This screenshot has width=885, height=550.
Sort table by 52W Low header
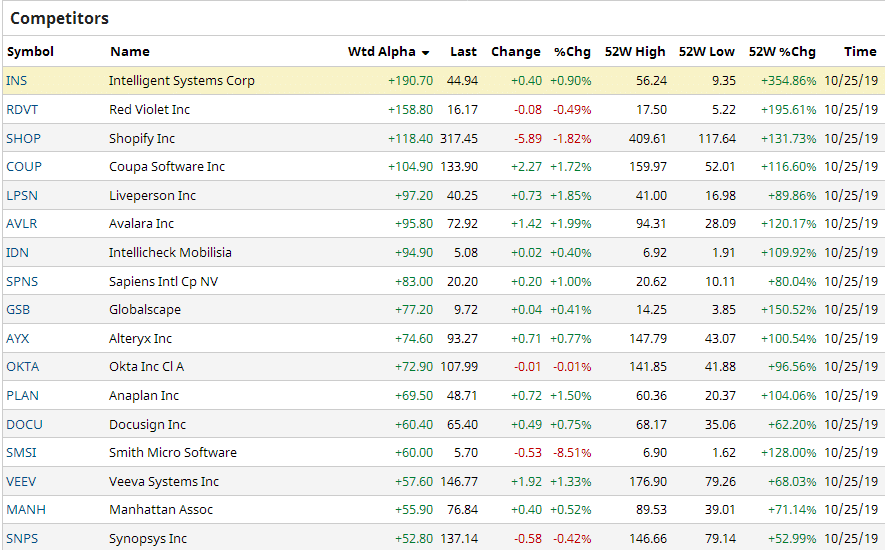tap(707, 51)
